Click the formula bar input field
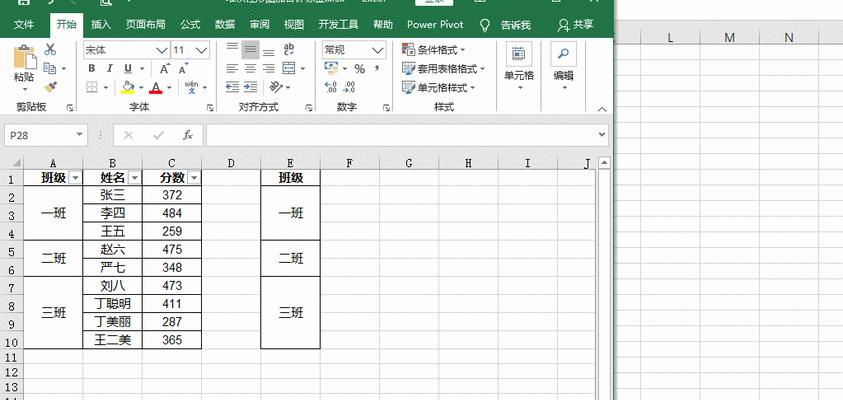Image resolution: width=843 pixels, height=400 pixels. [401, 135]
